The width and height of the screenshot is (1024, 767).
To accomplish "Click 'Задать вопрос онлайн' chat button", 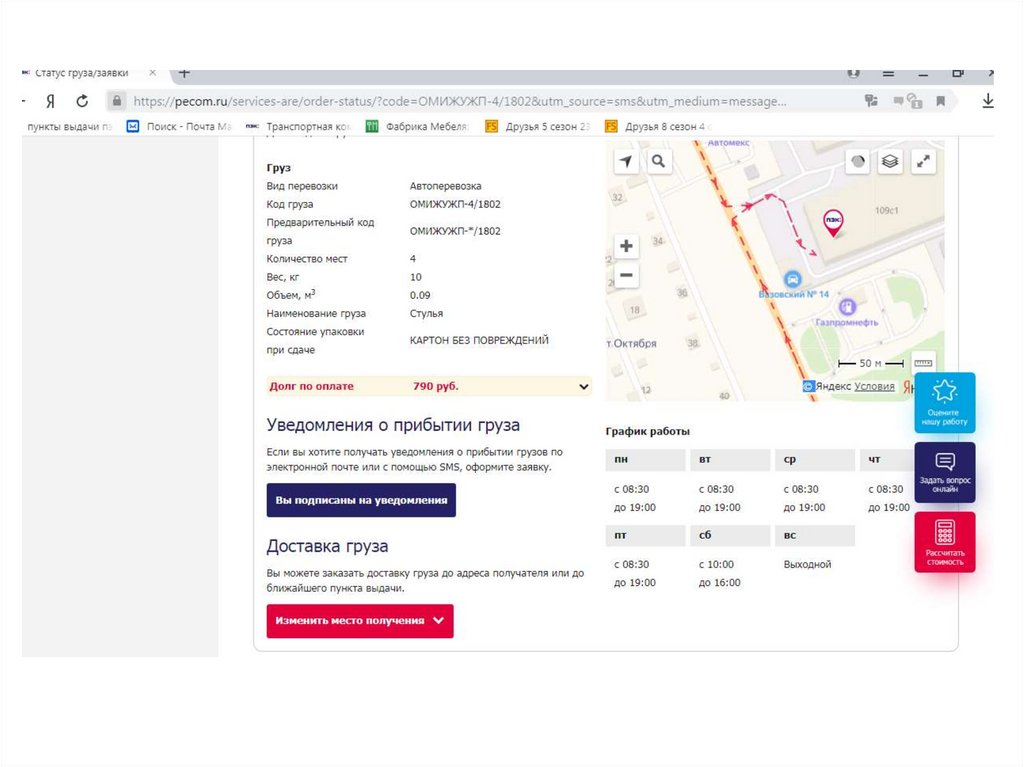I will 944,472.
